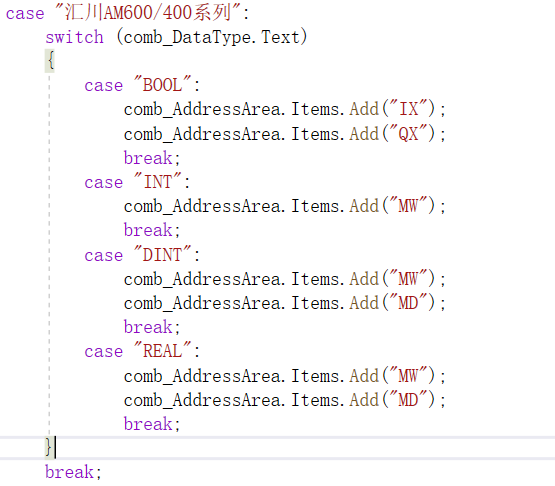Click the case "REAL" line

tap(142, 351)
